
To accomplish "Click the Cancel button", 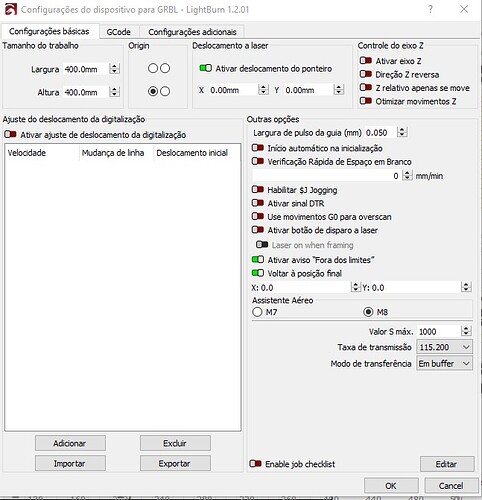I will pos(451,485).
